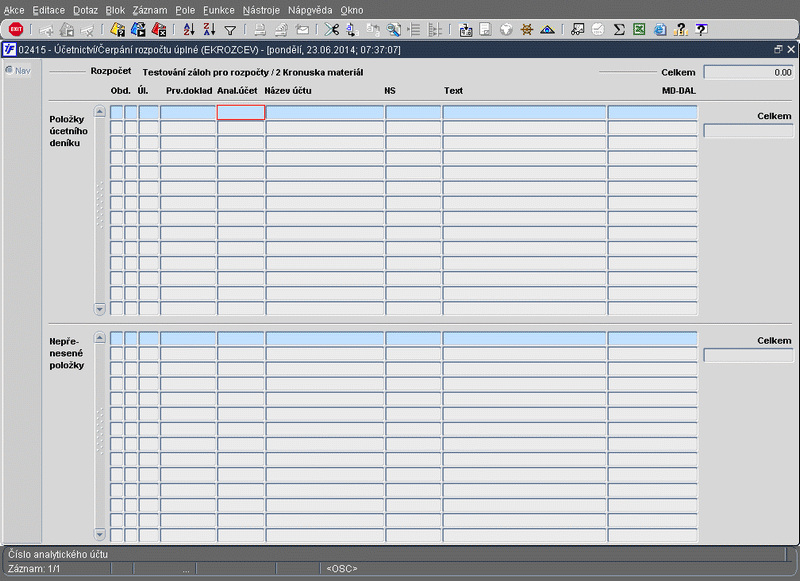Image resolution: width=800 pixels, height=581 pixels.
Task: Click NS field in highlighted deník row
Action: (x=413, y=113)
